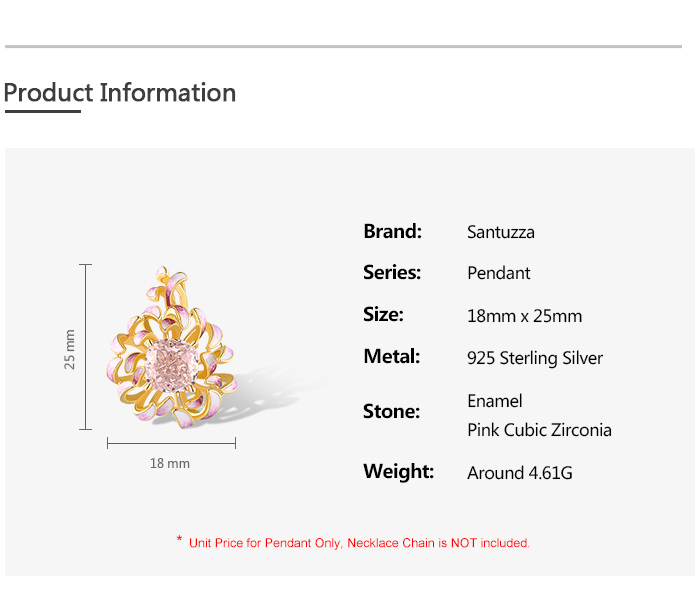Screen dimensions: 700x615
Task: Click the Series: label
Action: [x=392, y=272]
